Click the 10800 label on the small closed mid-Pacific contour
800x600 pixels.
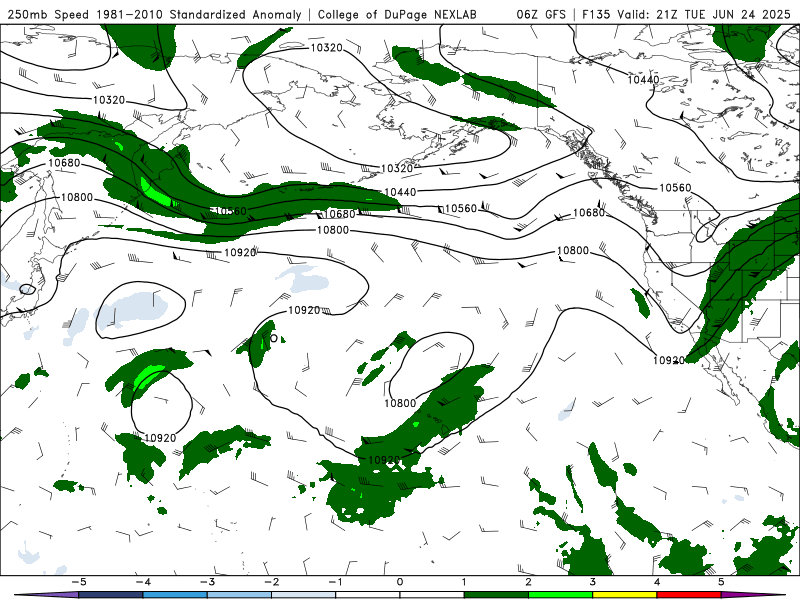pos(401,403)
